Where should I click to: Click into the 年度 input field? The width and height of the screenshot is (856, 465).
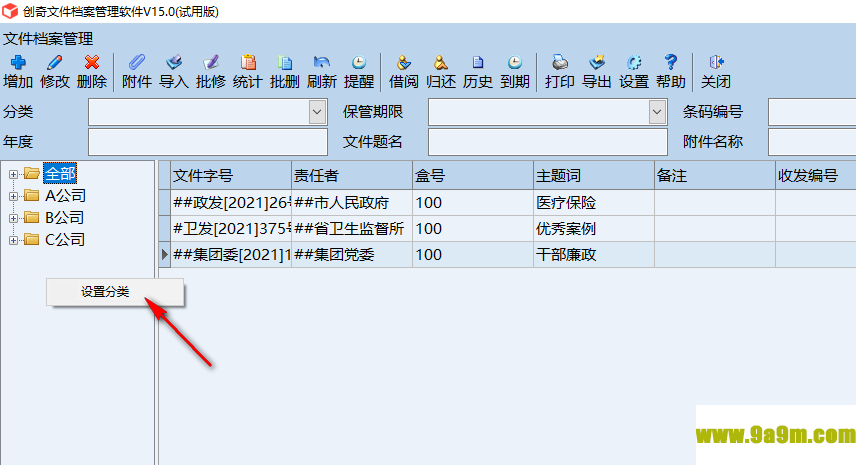tap(208, 142)
